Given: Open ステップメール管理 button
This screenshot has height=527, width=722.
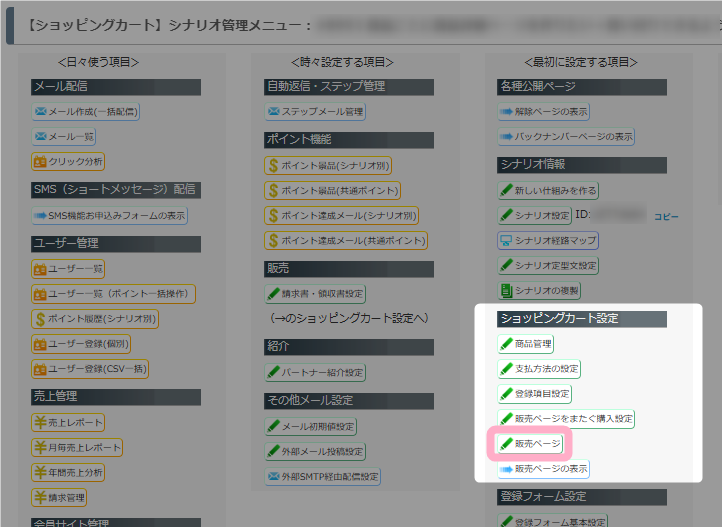Looking at the screenshot, I should [315, 111].
